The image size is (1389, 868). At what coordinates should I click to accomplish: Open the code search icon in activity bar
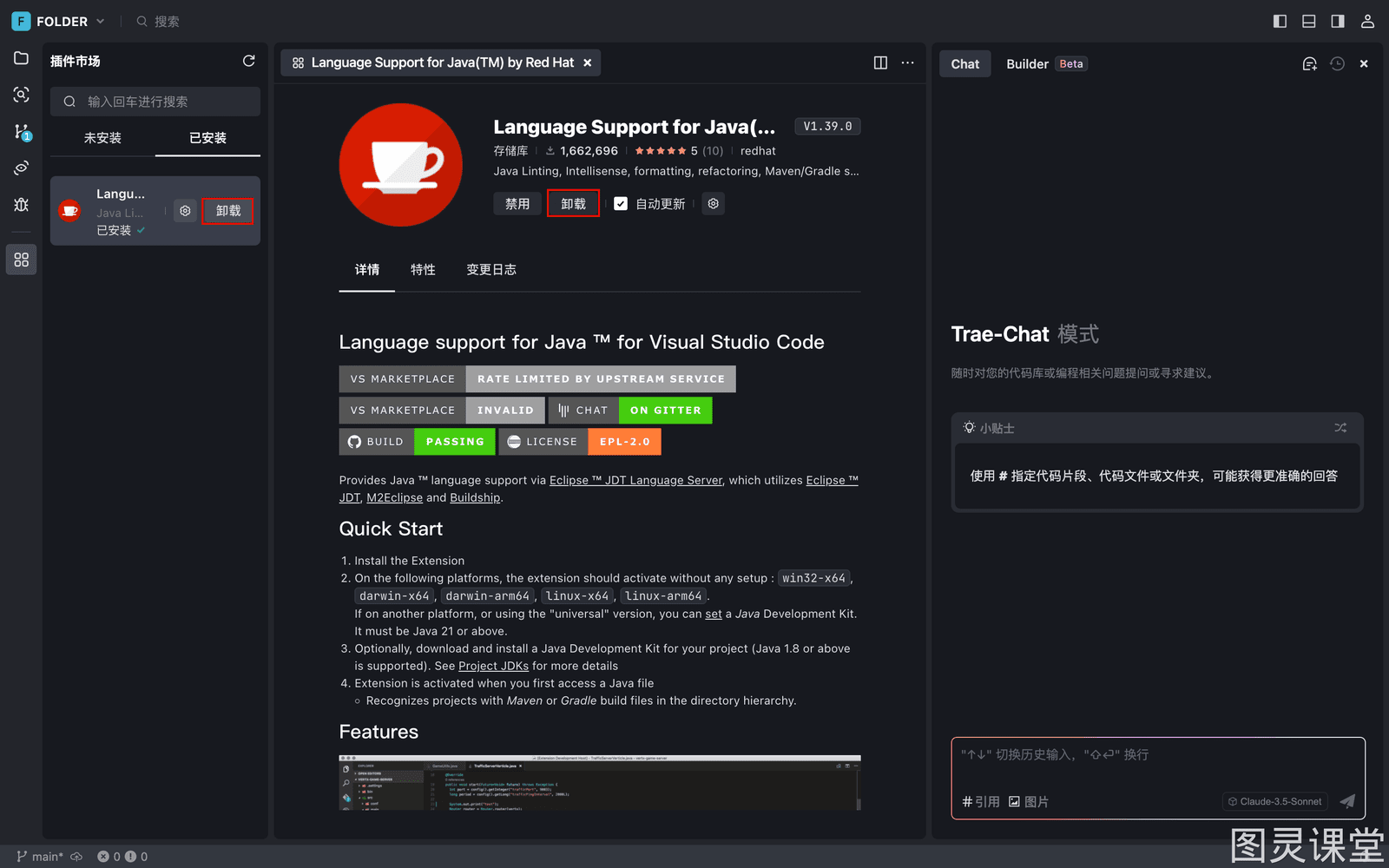[21, 95]
